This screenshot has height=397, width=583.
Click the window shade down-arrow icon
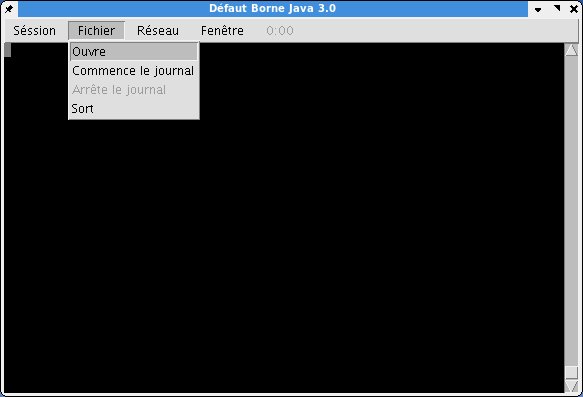pos(538,9)
